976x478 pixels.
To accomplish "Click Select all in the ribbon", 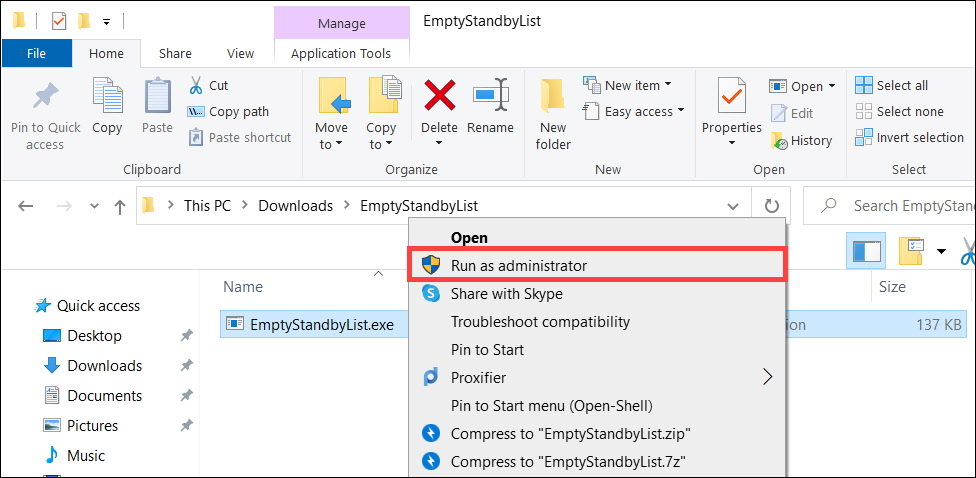I will coord(901,86).
